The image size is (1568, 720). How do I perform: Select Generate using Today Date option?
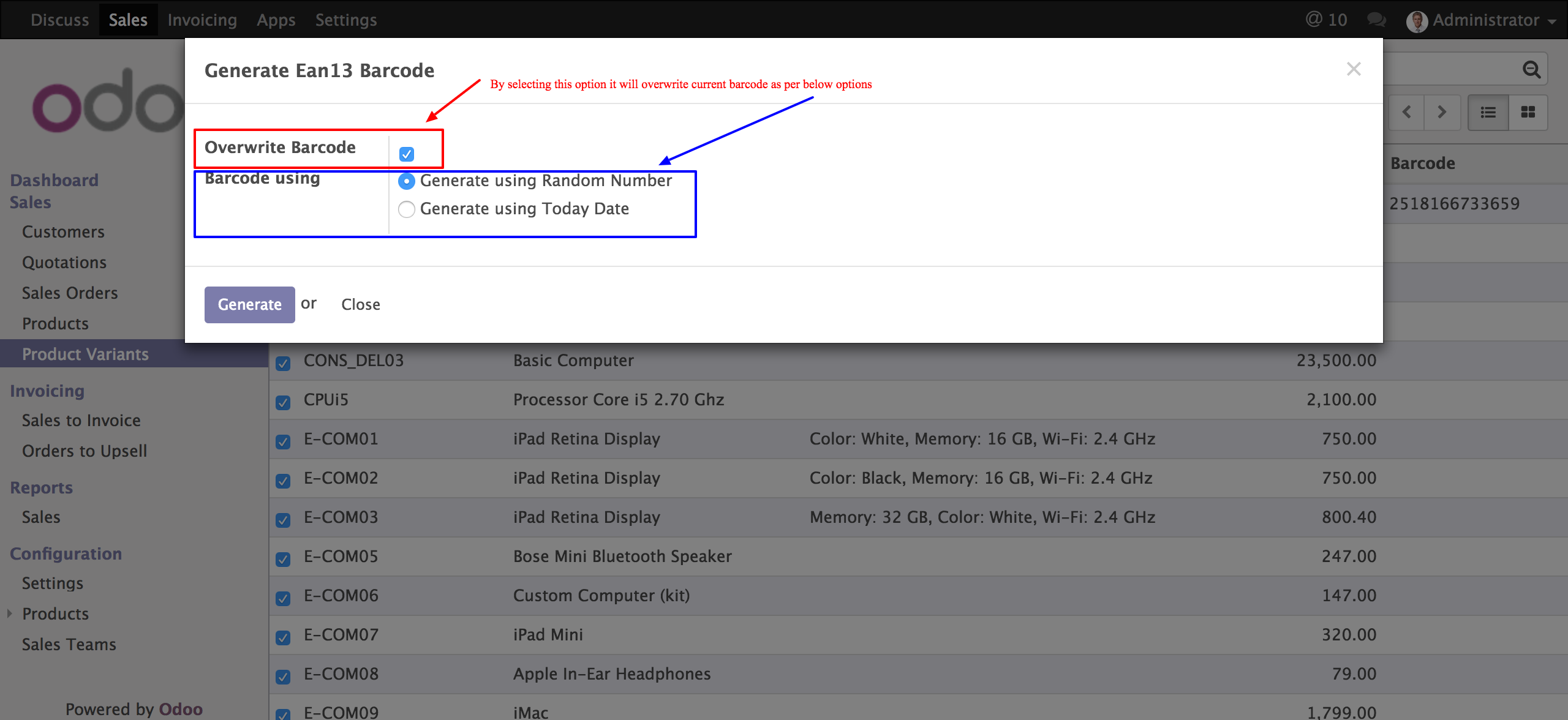(x=407, y=209)
